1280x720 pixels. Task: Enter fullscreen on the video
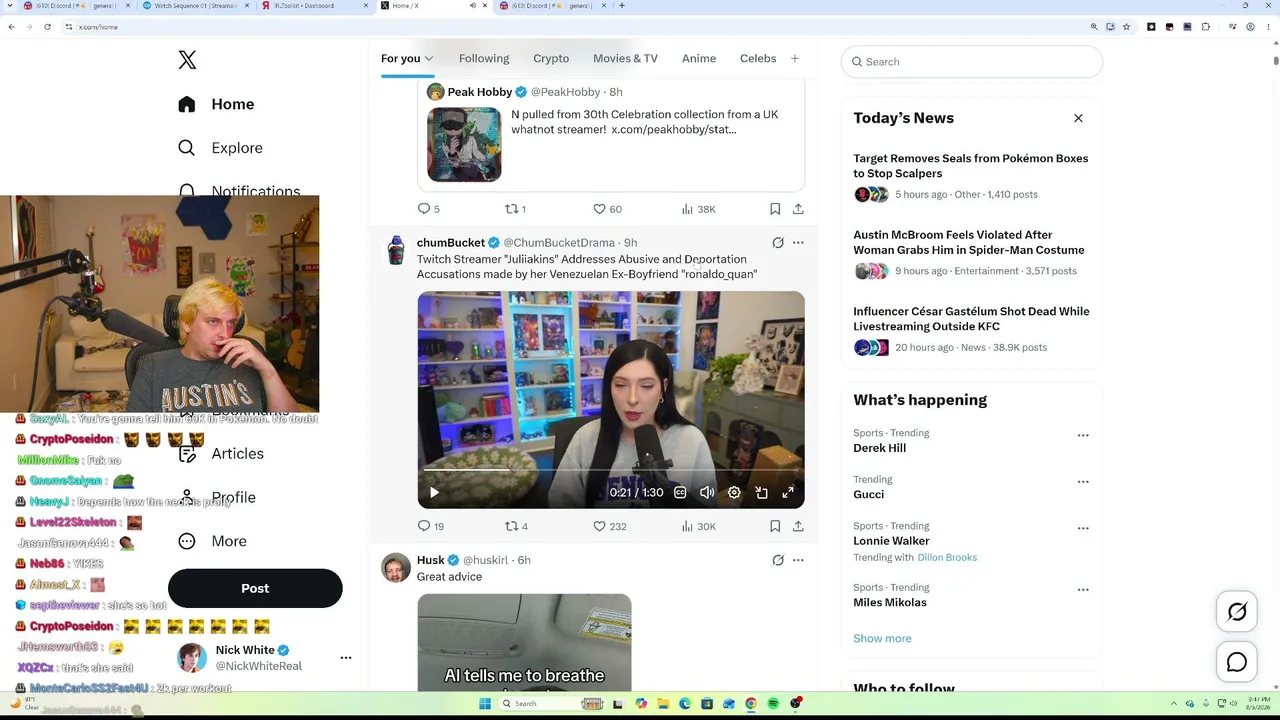click(788, 492)
